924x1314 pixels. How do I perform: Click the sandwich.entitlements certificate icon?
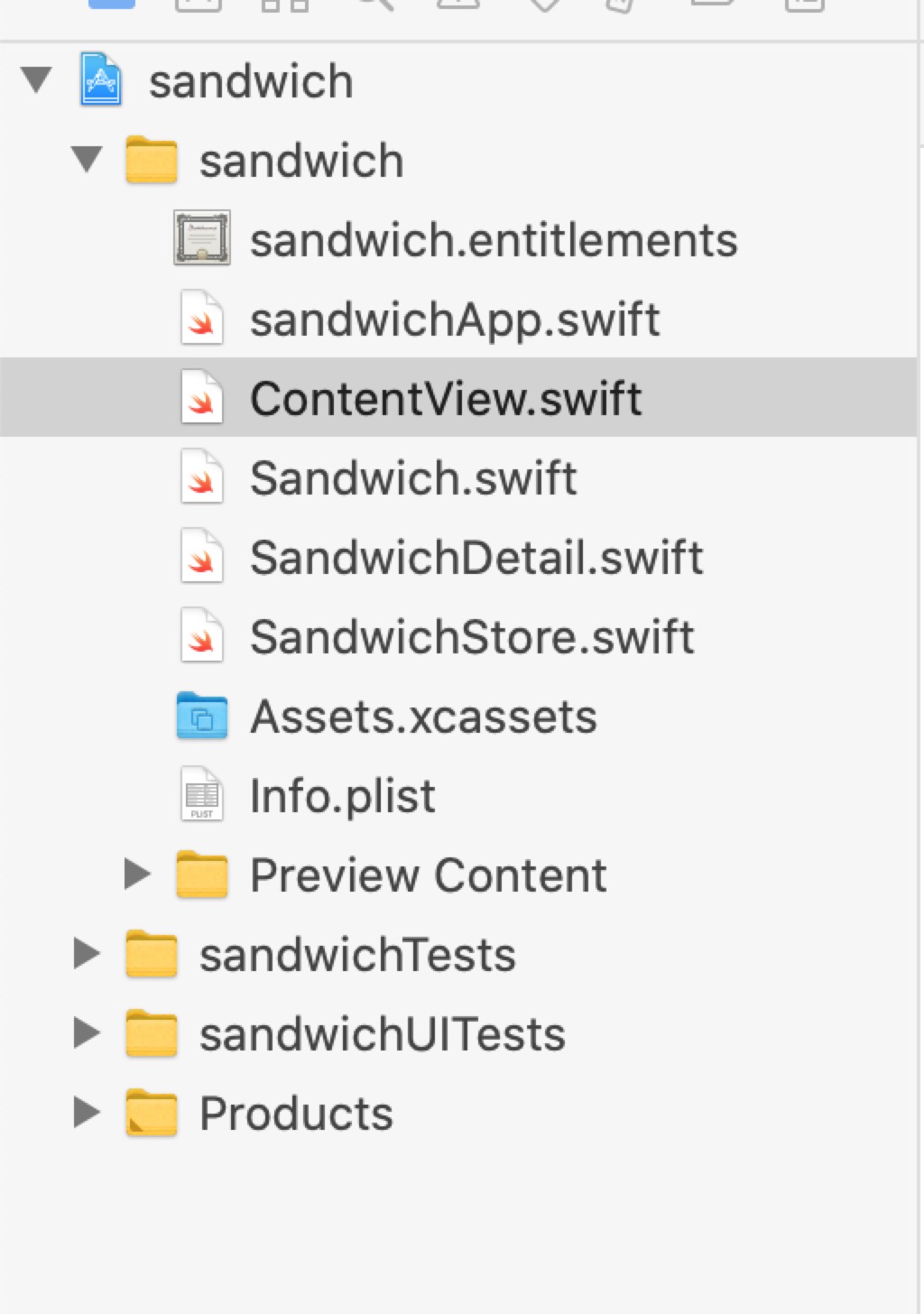[x=201, y=239]
